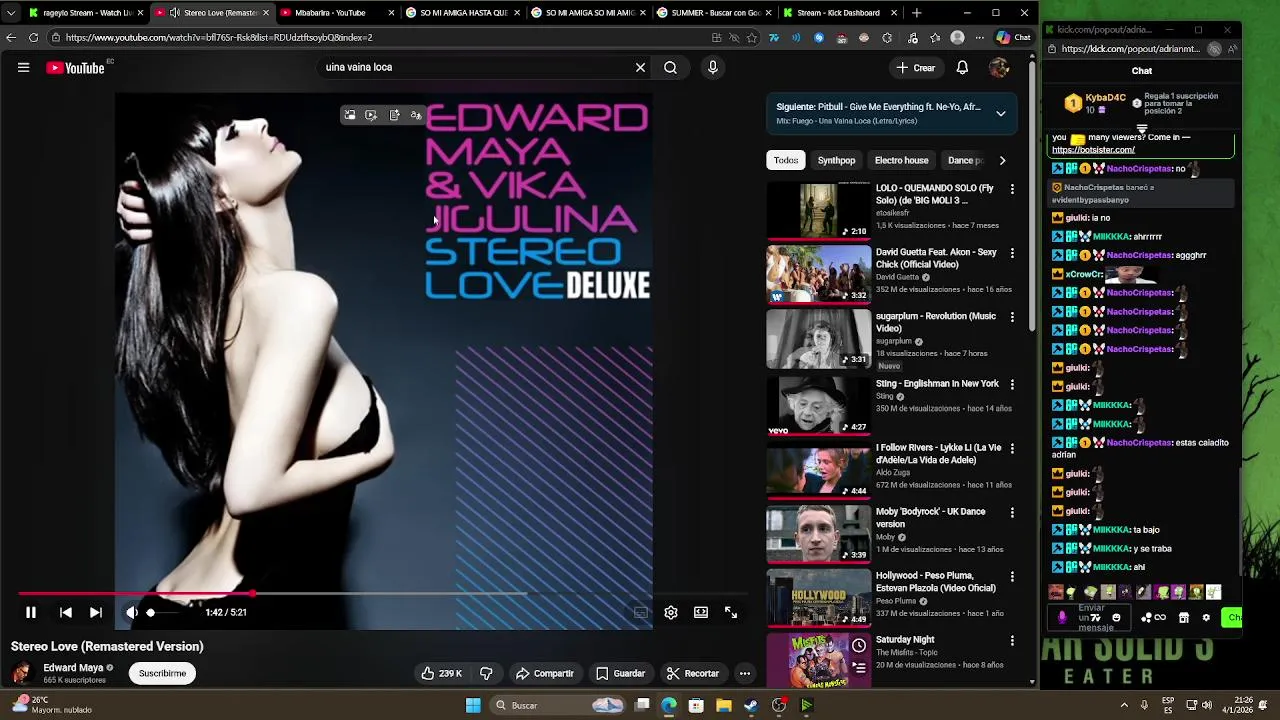Mute the video with the speaker icon

[x=131, y=612]
